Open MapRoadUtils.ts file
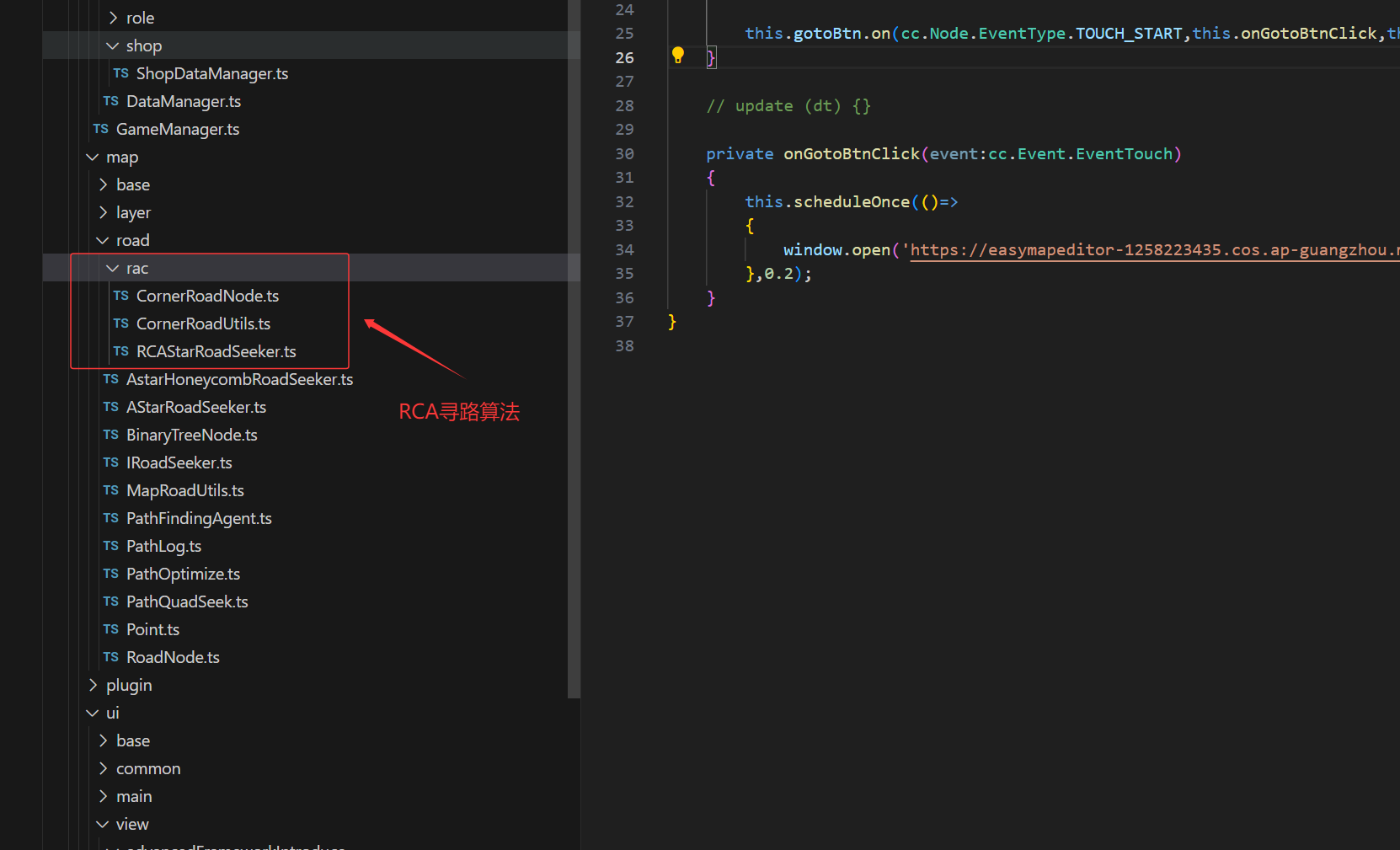This screenshot has height=850, width=1400. coord(185,490)
